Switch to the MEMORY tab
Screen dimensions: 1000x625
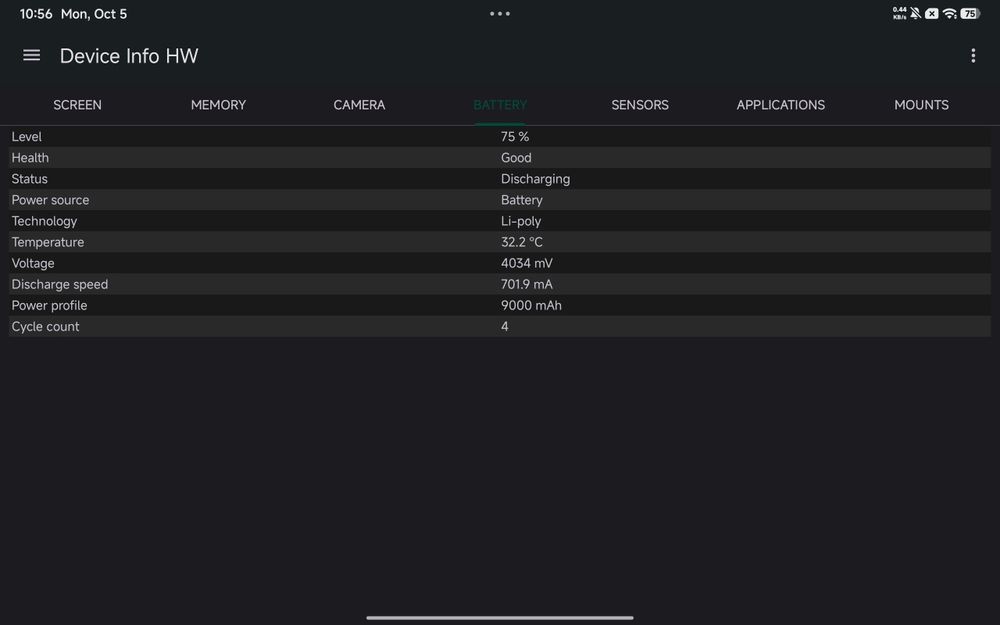pos(218,105)
